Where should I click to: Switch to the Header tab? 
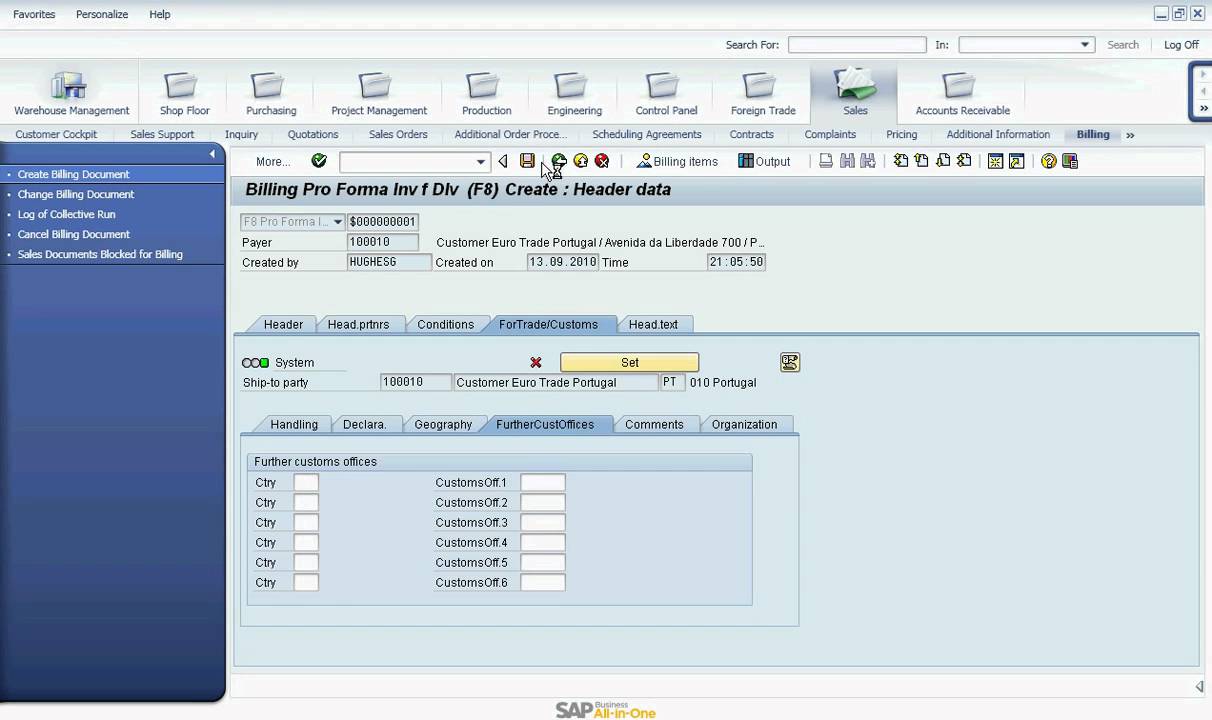tap(283, 324)
